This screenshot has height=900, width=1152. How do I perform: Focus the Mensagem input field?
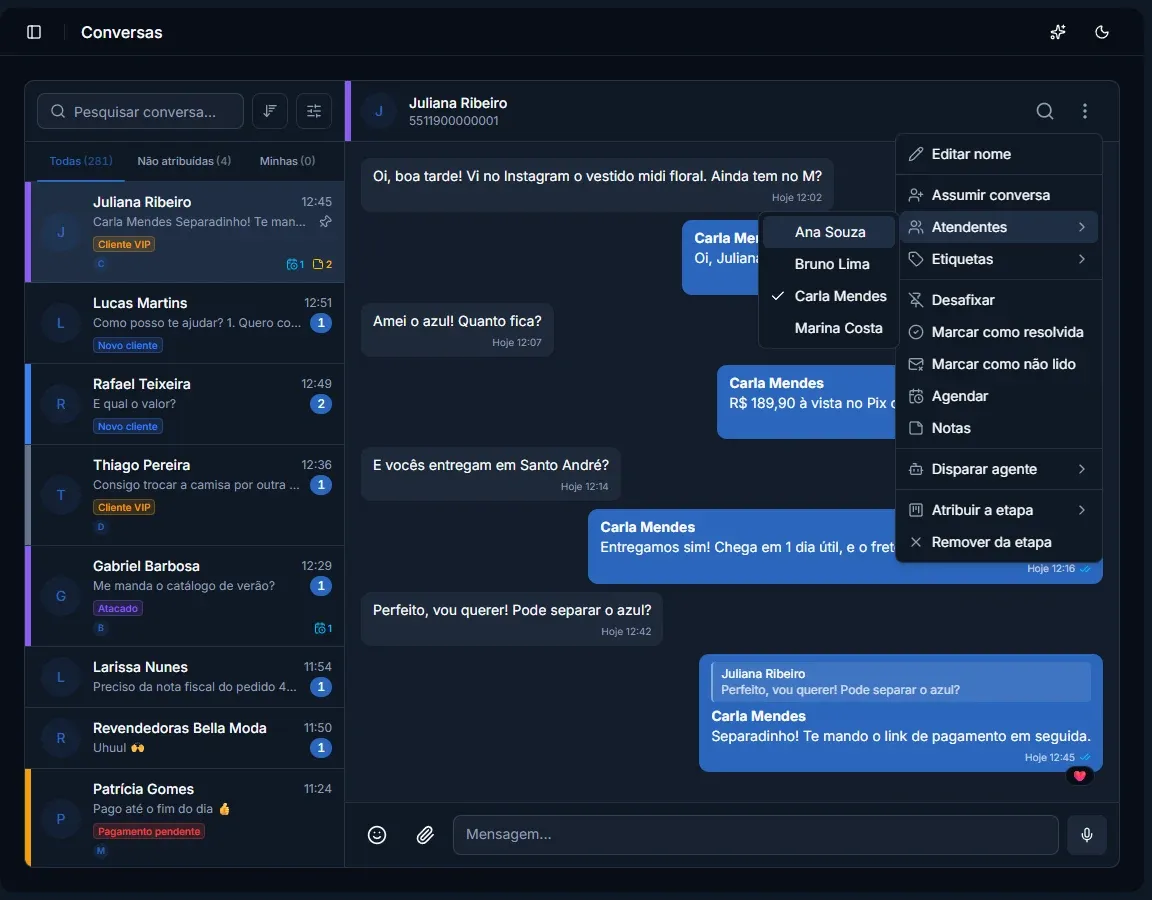coord(755,835)
